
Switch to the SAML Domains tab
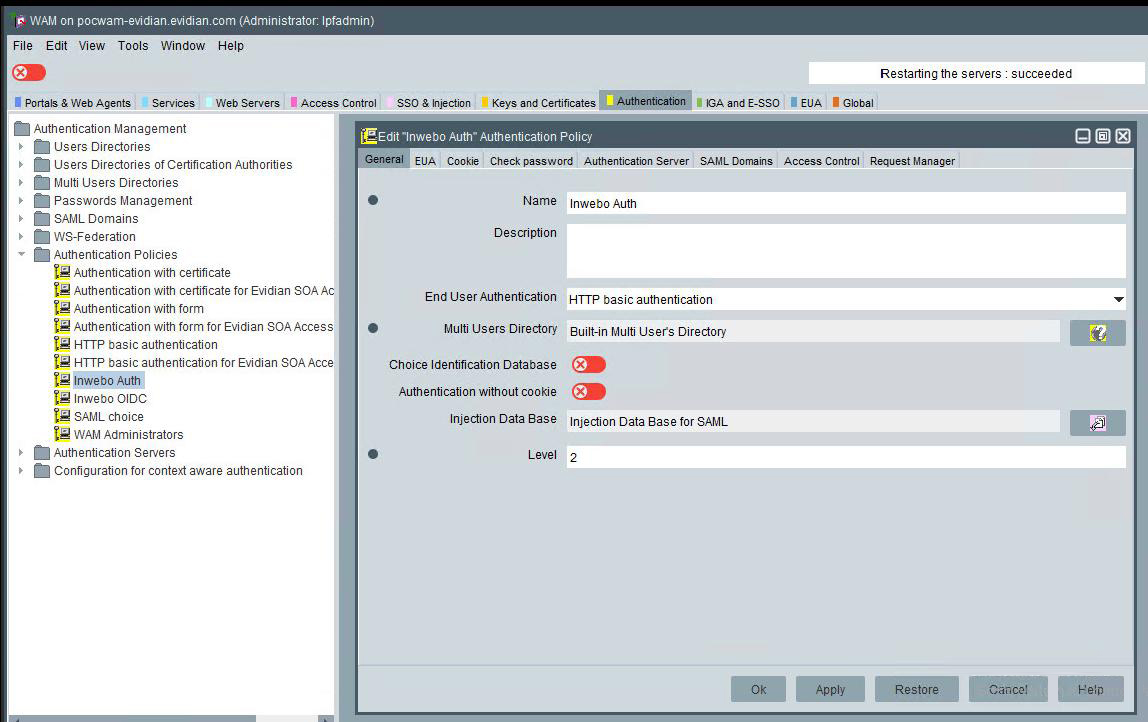click(736, 161)
